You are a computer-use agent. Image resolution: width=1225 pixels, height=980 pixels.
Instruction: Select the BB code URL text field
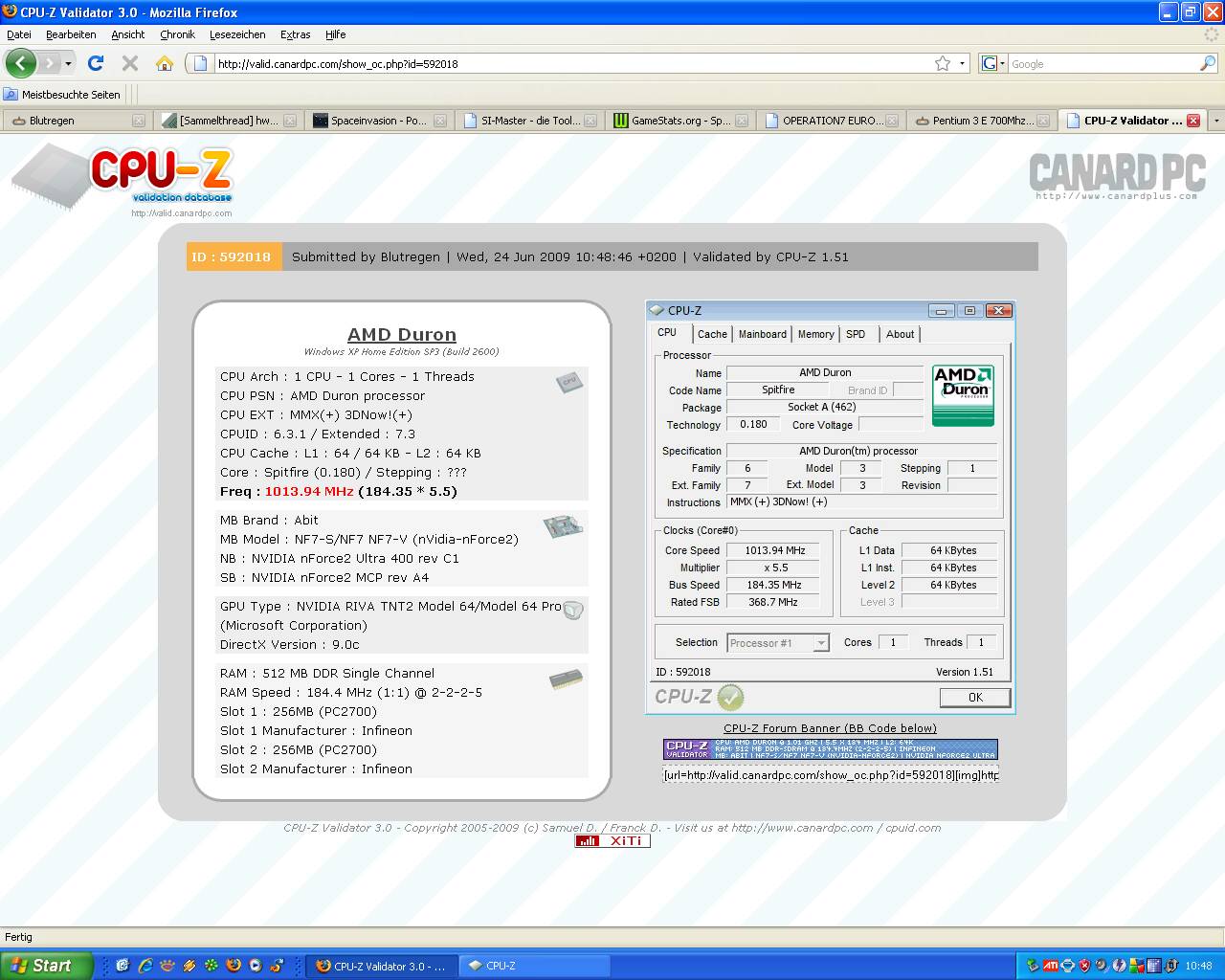(x=831, y=774)
